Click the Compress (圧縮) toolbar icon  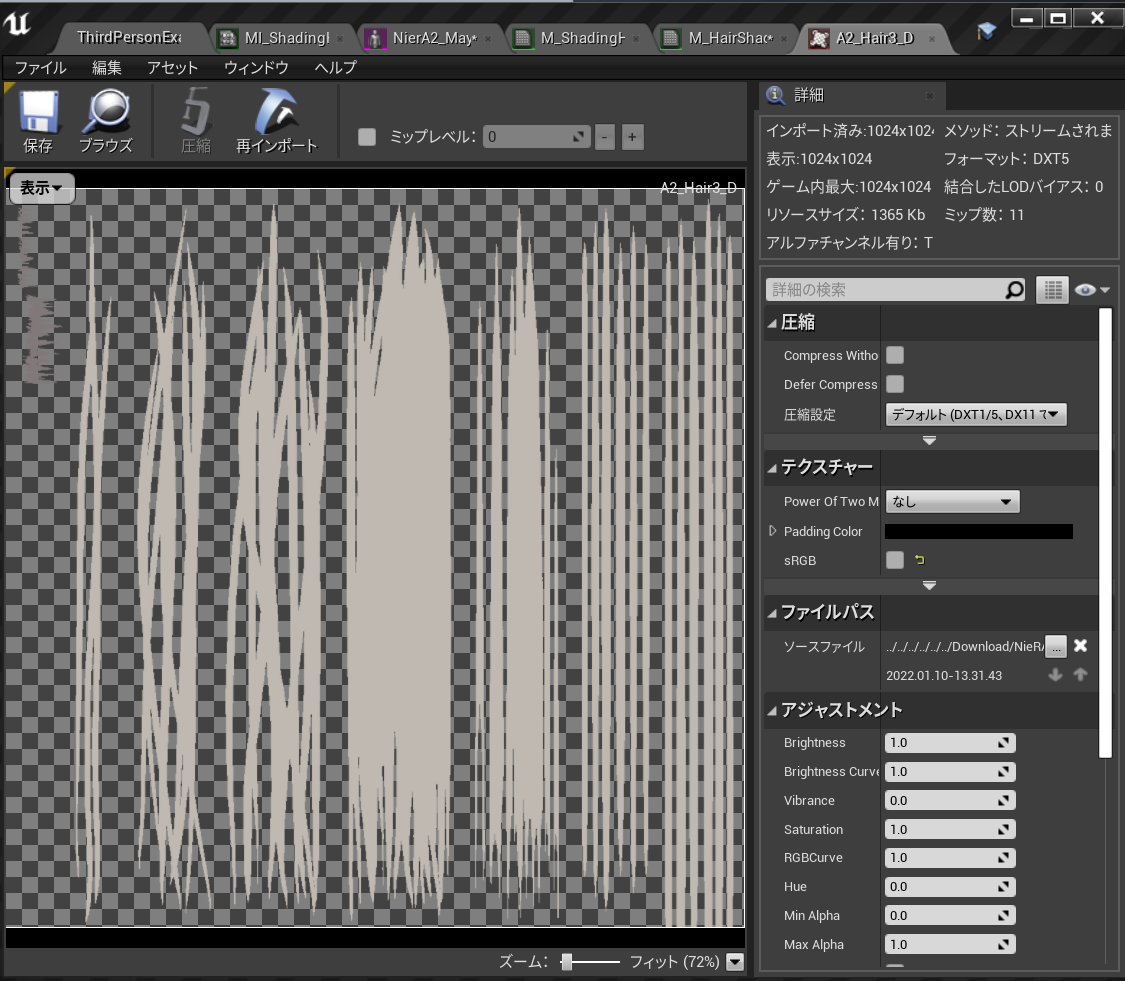(196, 120)
